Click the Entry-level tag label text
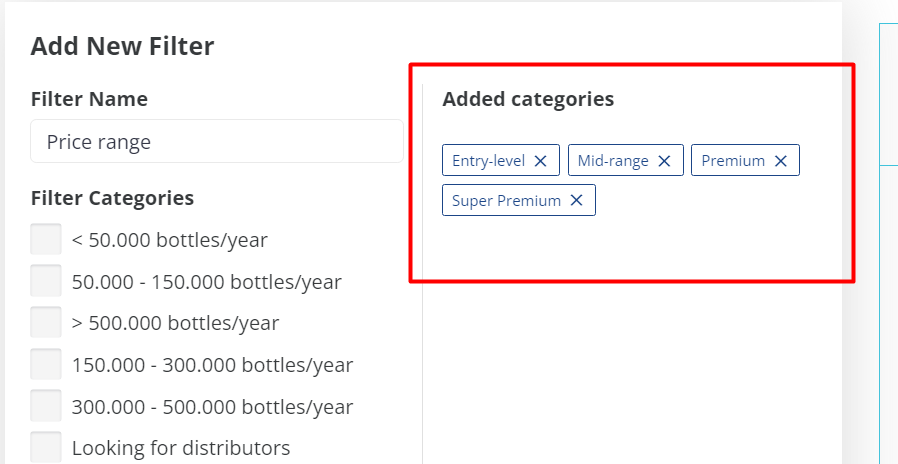Image resolution: width=898 pixels, height=464 pixels. click(x=488, y=161)
